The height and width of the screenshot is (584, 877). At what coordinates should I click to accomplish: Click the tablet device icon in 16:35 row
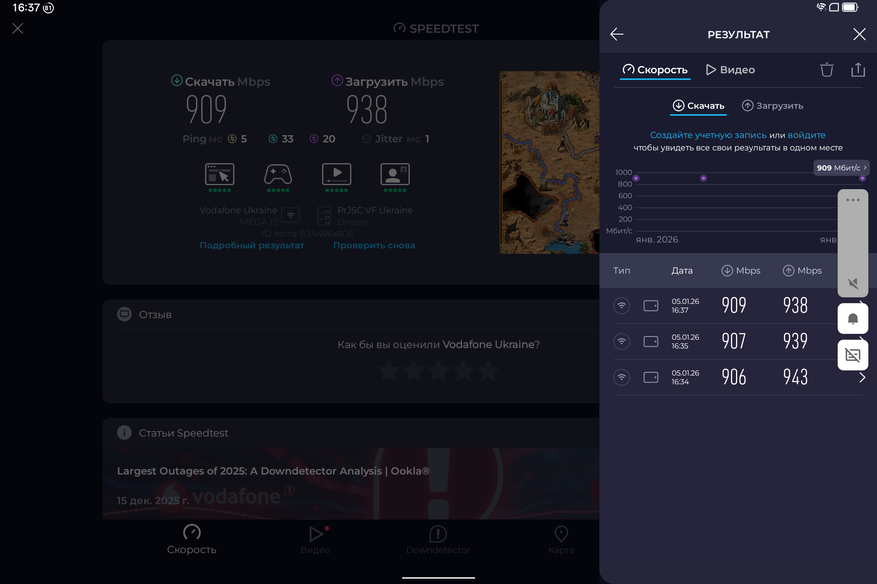coord(651,342)
